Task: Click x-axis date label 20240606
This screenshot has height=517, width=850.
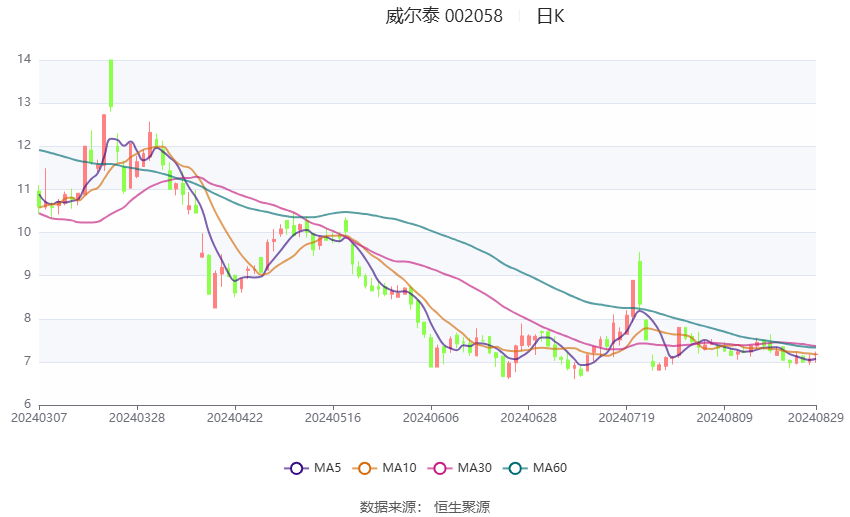Action: tap(431, 418)
